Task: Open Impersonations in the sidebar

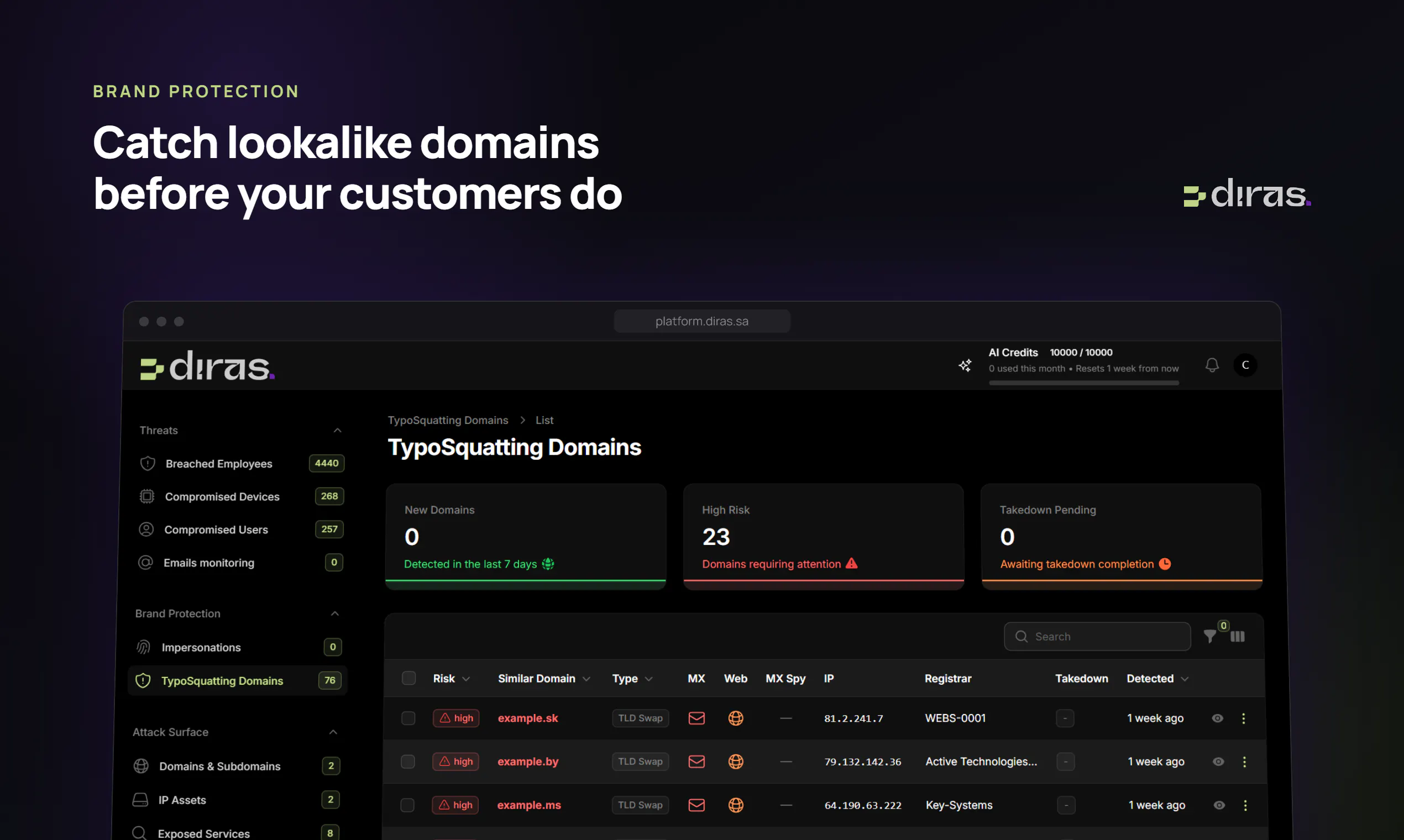Action: pos(238,647)
